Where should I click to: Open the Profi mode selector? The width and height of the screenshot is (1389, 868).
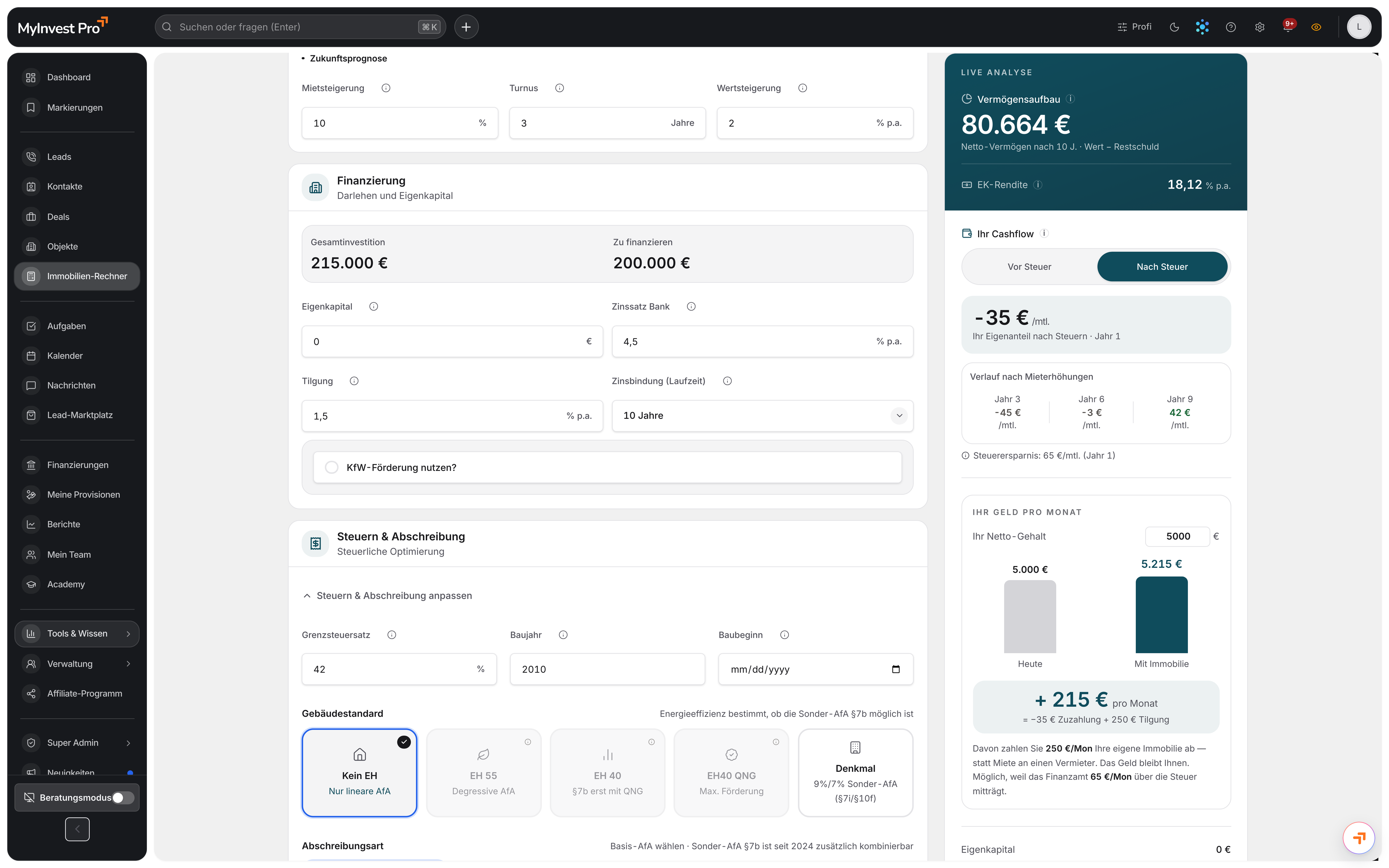1134,27
